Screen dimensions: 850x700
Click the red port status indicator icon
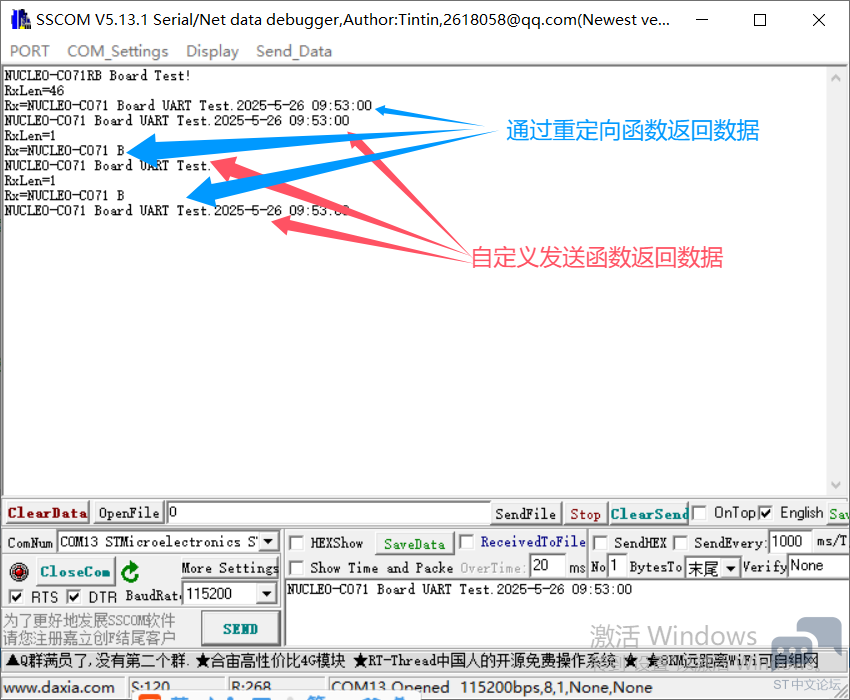coord(19,571)
